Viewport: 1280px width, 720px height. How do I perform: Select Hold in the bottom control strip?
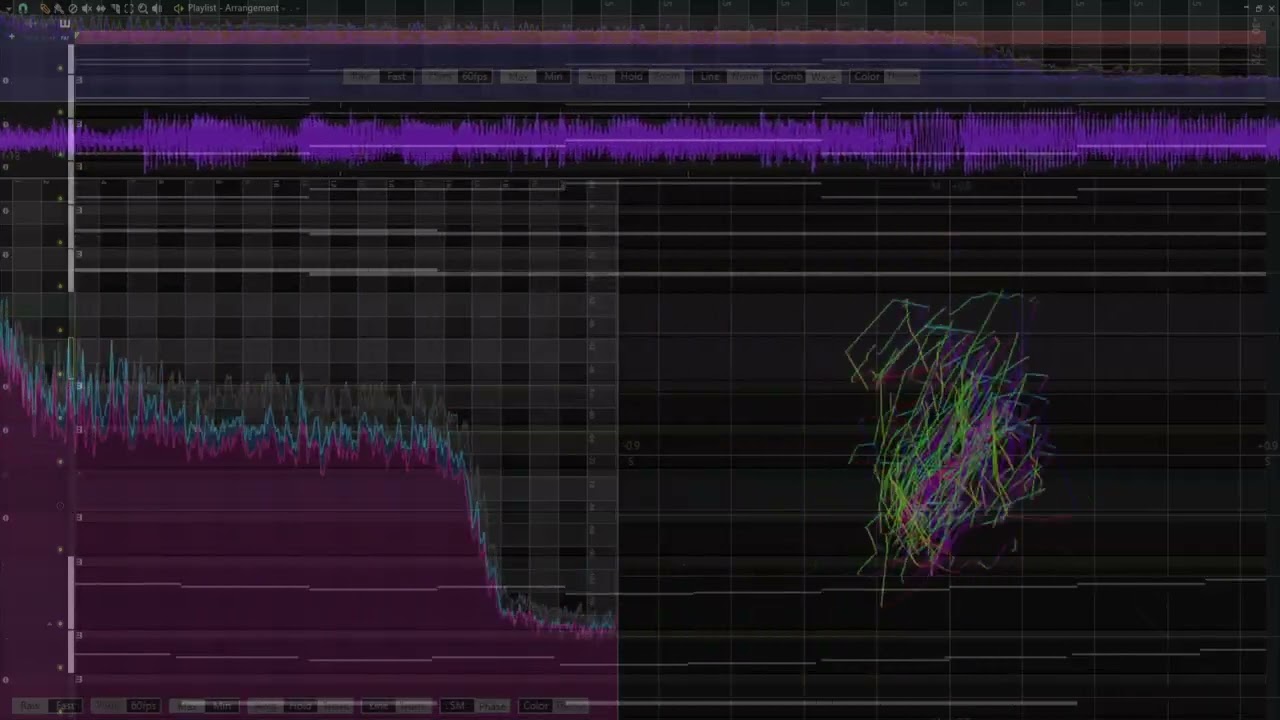coord(300,706)
